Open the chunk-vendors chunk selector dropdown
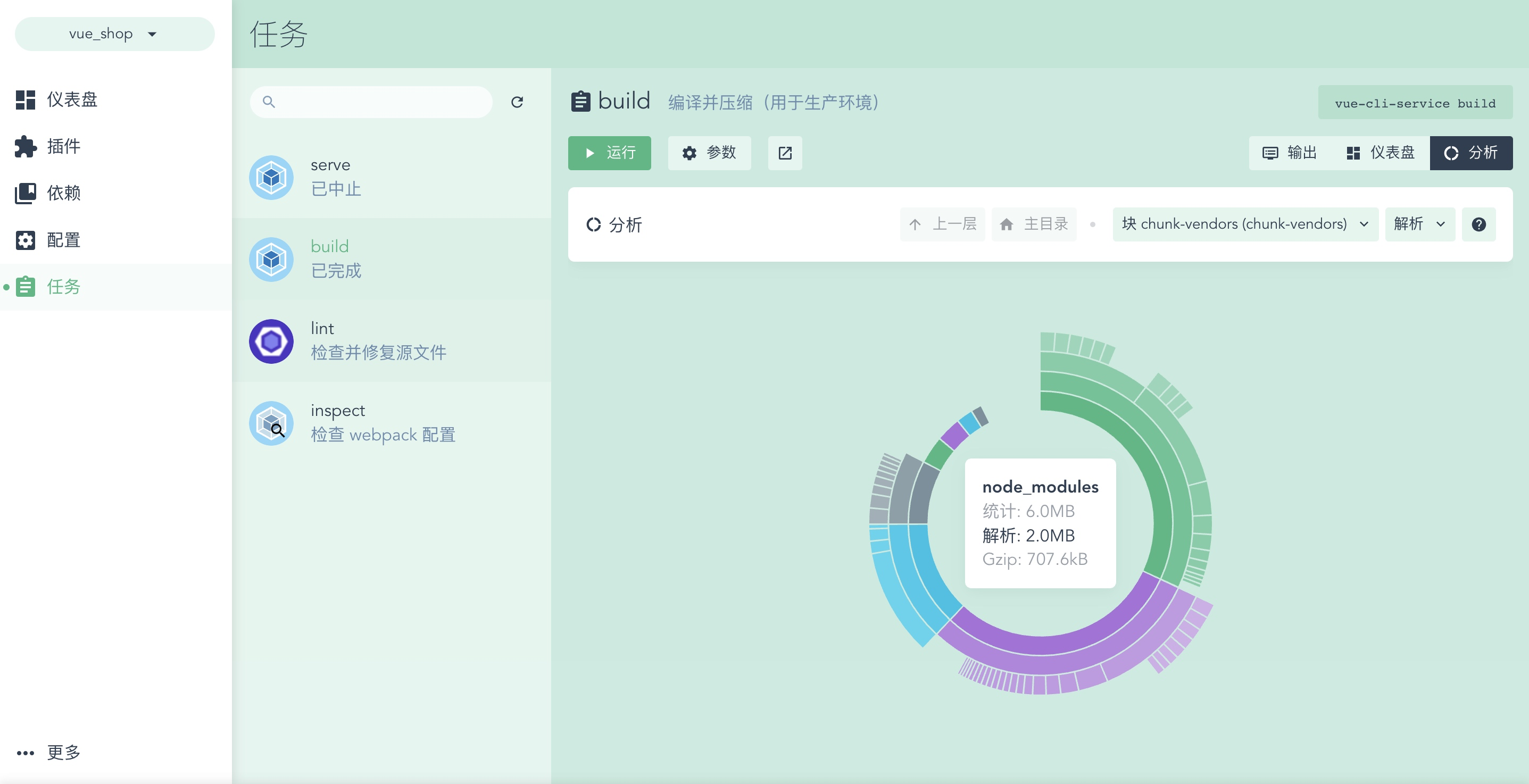 tap(1245, 224)
